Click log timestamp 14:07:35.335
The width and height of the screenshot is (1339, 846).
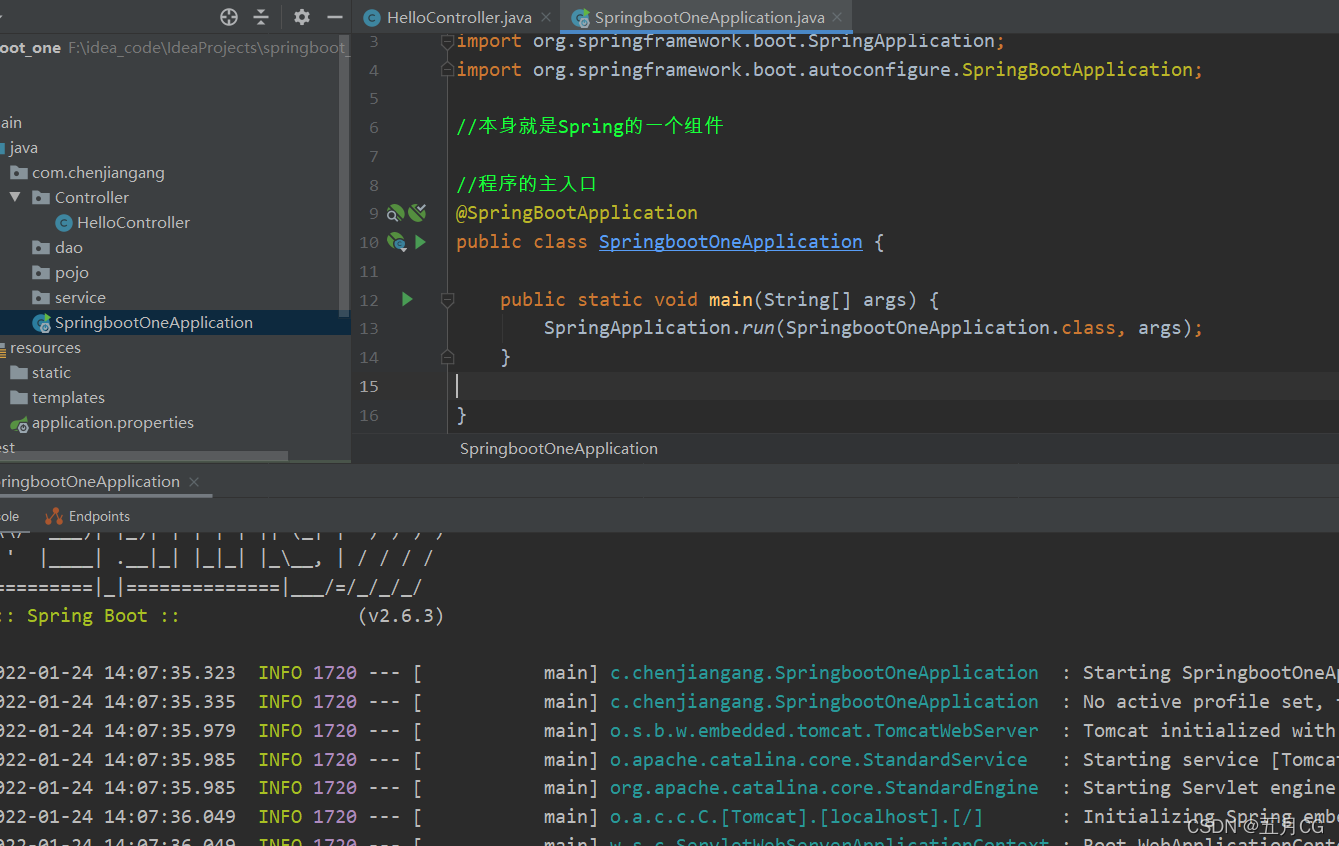coord(170,702)
